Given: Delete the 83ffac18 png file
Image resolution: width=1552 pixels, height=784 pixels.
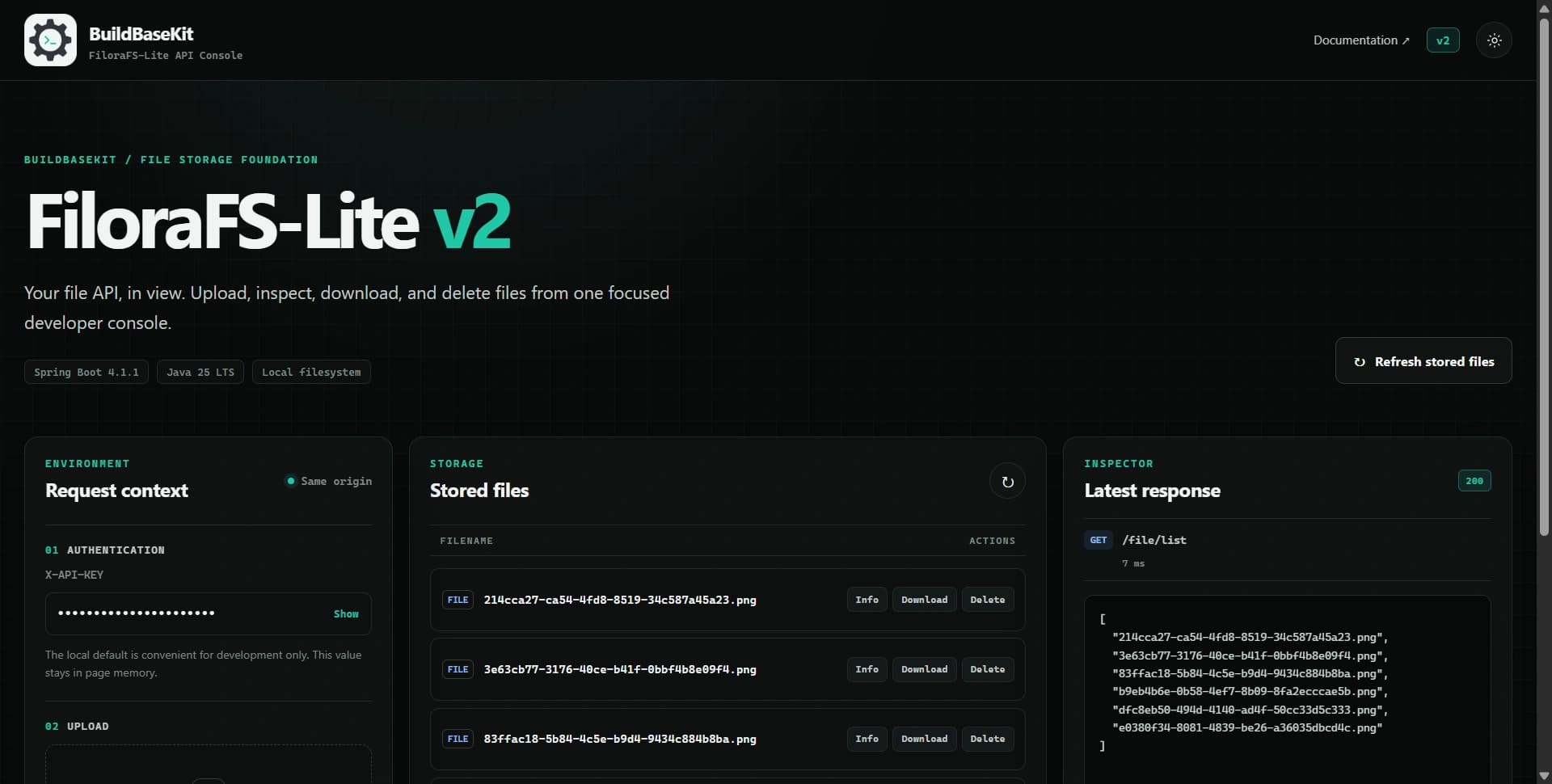Looking at the screenshot, I should pos(987,739).
